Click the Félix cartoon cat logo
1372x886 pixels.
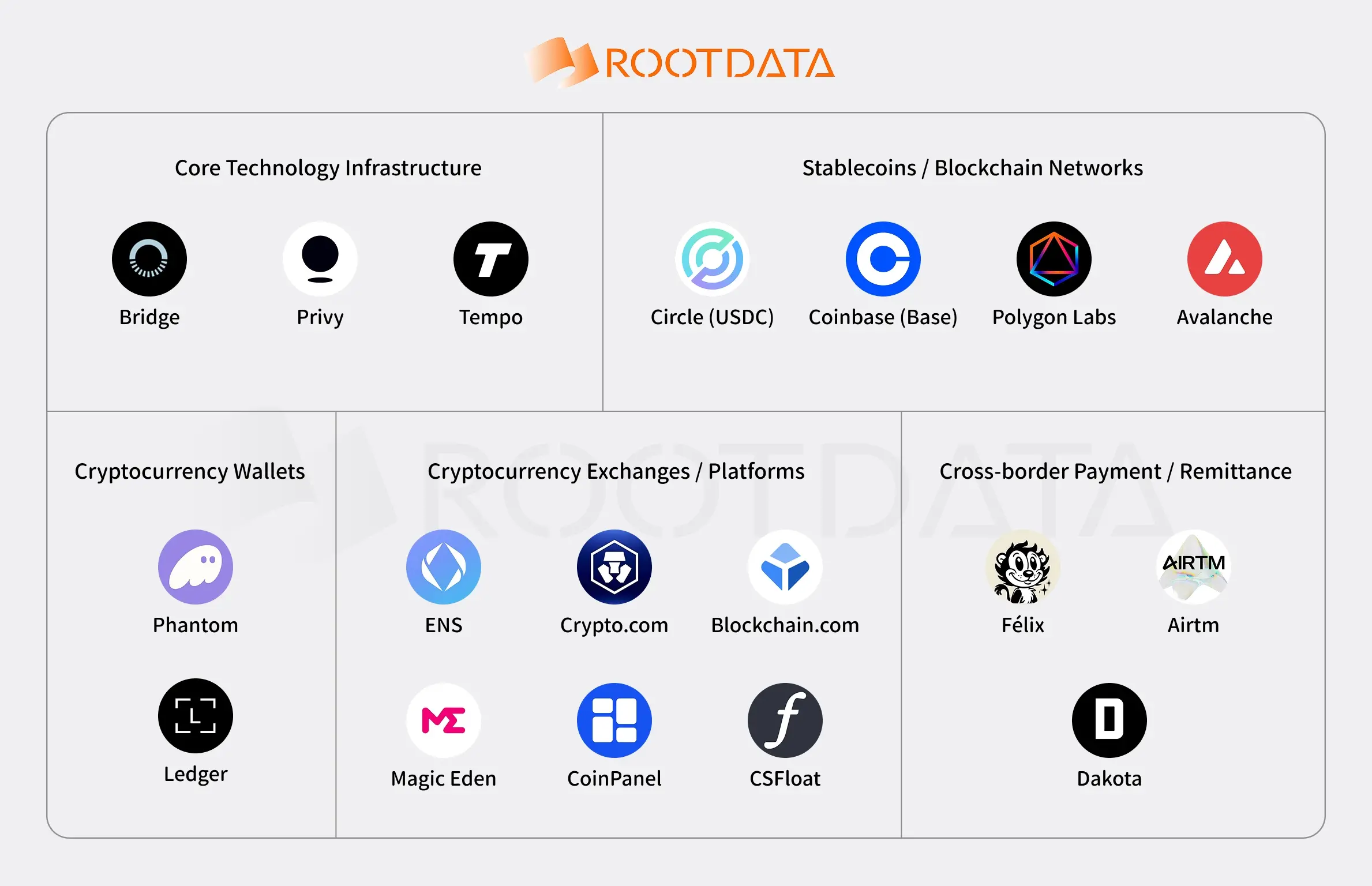coord(1023,567)
